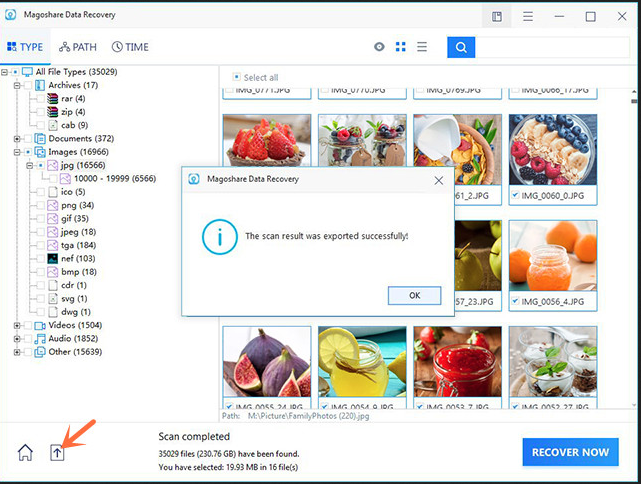Image resolution: width=641 pixels, height=484 pixels.
Task: Click the Documents folder icon
Action: coord(40,139)
